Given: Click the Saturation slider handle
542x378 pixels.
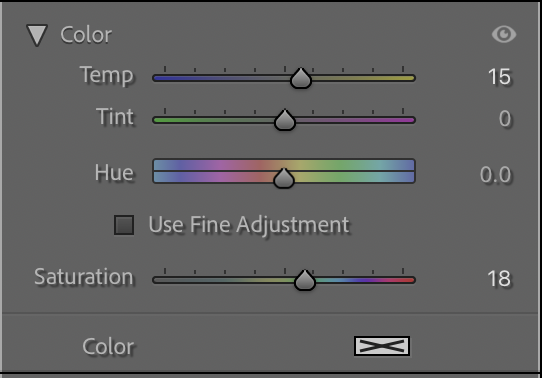Looking at the screenshot, I should pyautogui.click(x=305, y=280).
